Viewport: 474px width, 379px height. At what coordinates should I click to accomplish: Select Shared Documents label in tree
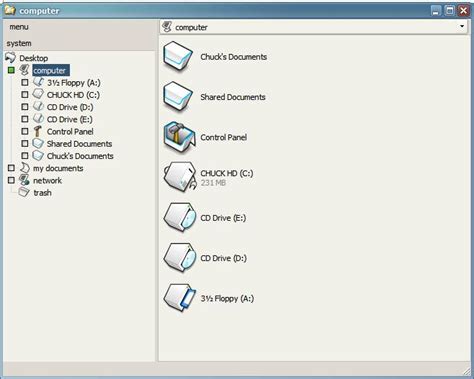[x=79, y=144]
